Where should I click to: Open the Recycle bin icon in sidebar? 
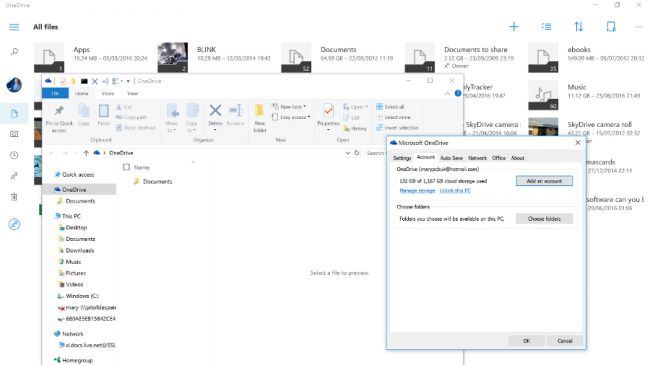14,197
